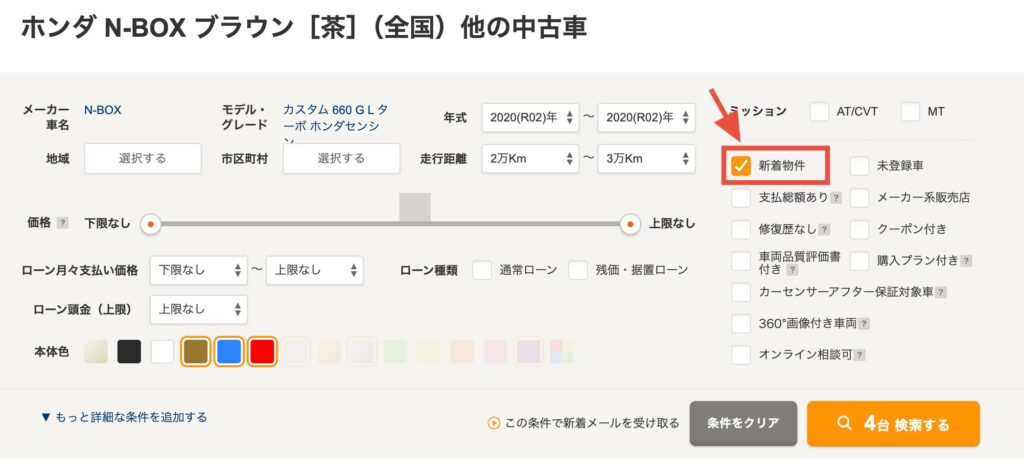Select the 通常ローン loan type checkbox
Viewport: 1024px width, 473px height.
coord(482,270)
